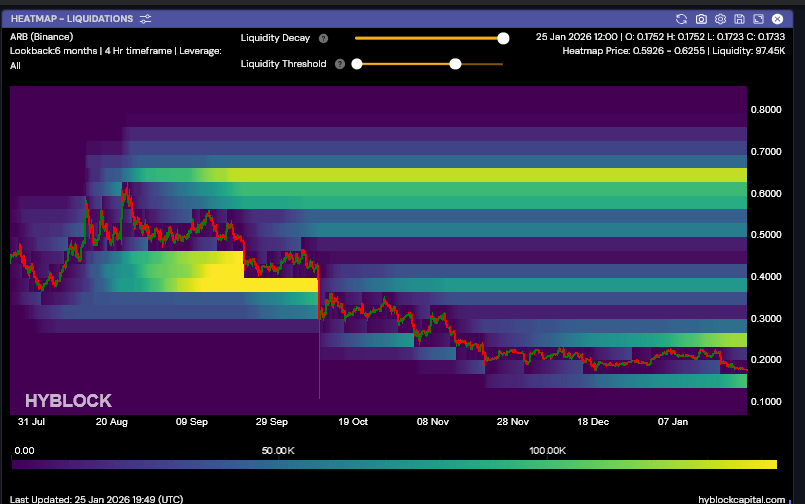Click the 09 Sep date label
This screenshot has height=504, width=805.
point(191,422)
